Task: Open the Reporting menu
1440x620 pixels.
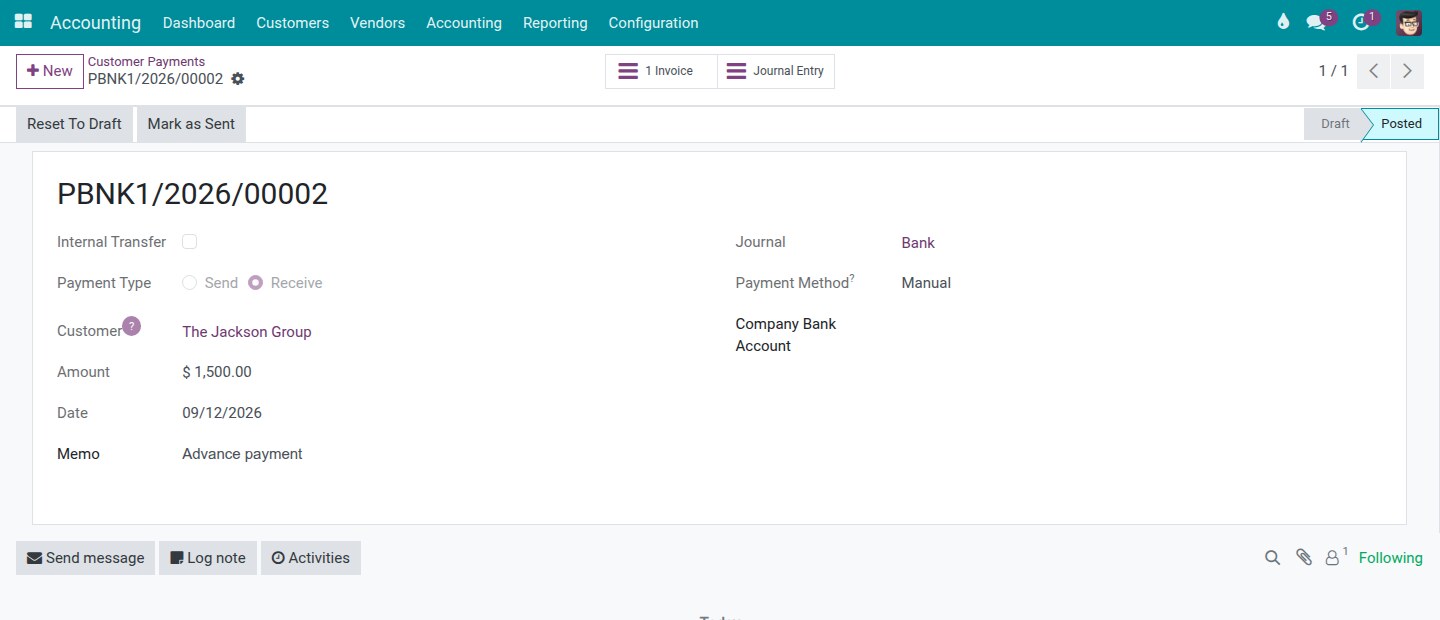Action: tap(555, 22)
